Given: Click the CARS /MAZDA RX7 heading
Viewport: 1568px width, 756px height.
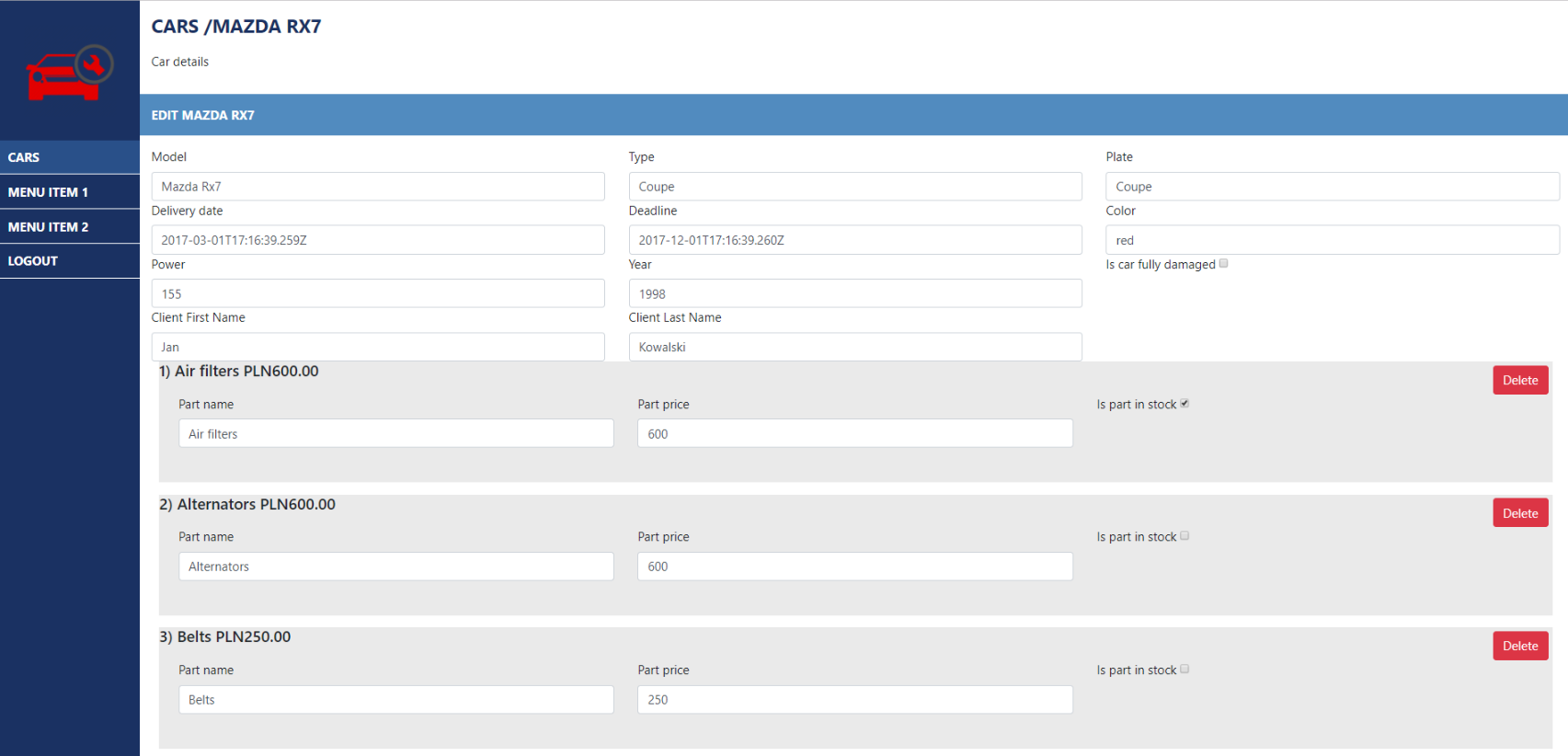Looking at the screenshot, I should tap(236, 26).
